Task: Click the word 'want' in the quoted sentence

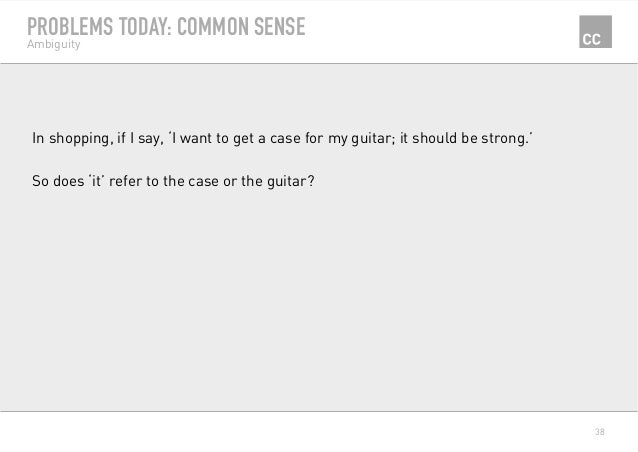Action: [196, 139]
